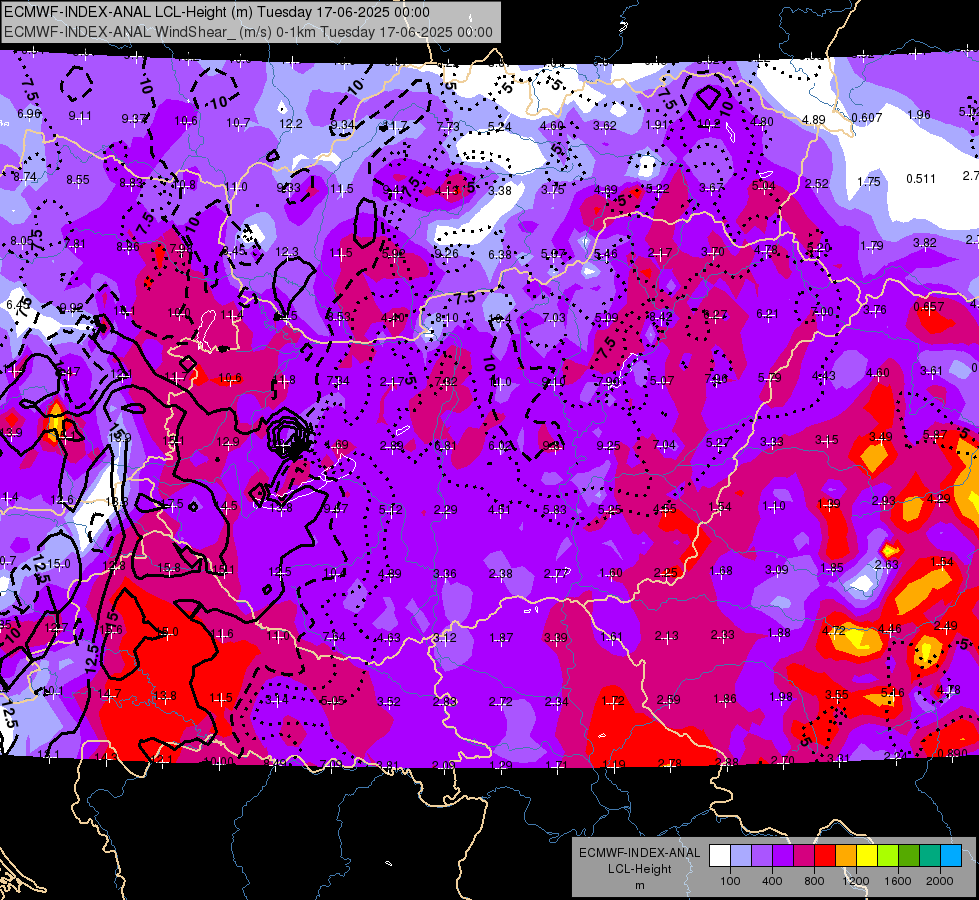This screenshot has height=900, width=979.
Task: Click the medium violet legend swatch
Action: (762, 856)
